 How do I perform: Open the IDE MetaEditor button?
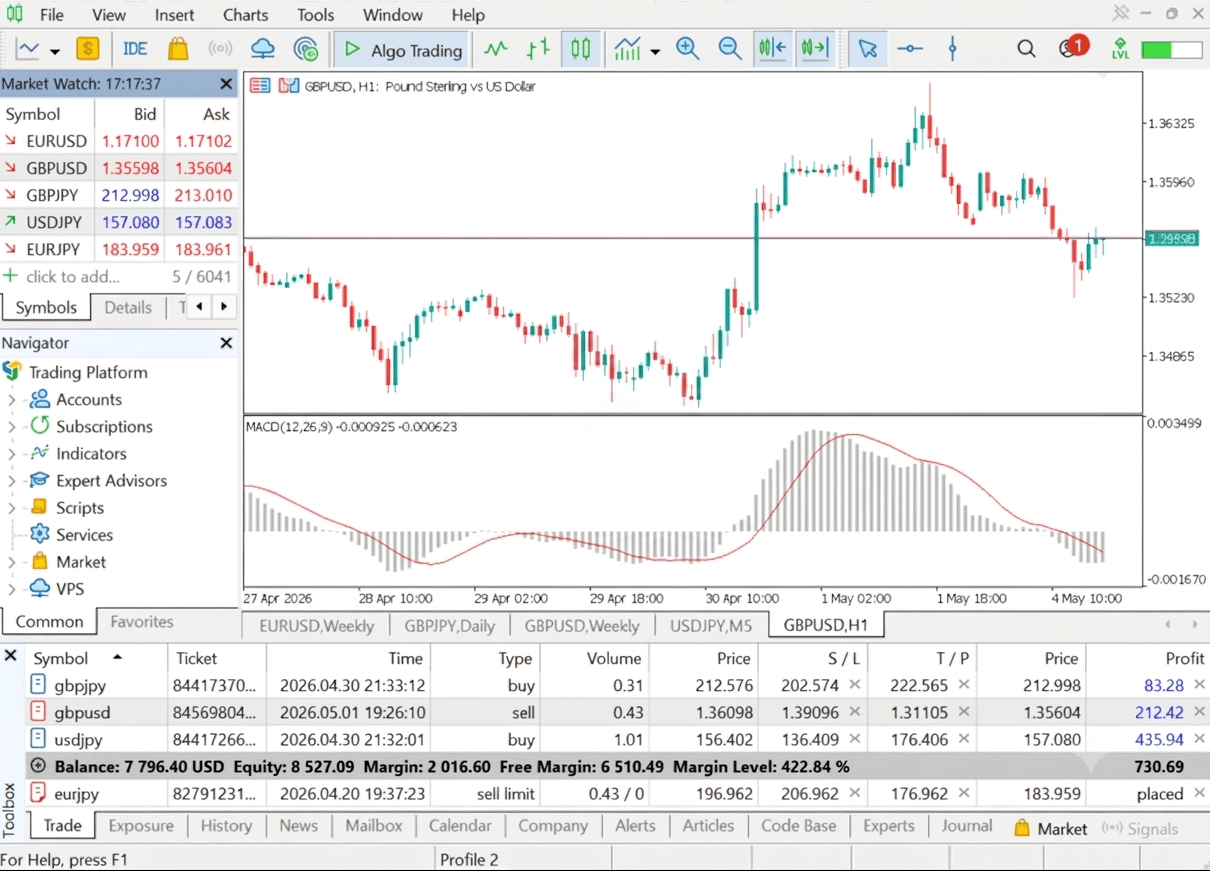[x=135, y=49]
